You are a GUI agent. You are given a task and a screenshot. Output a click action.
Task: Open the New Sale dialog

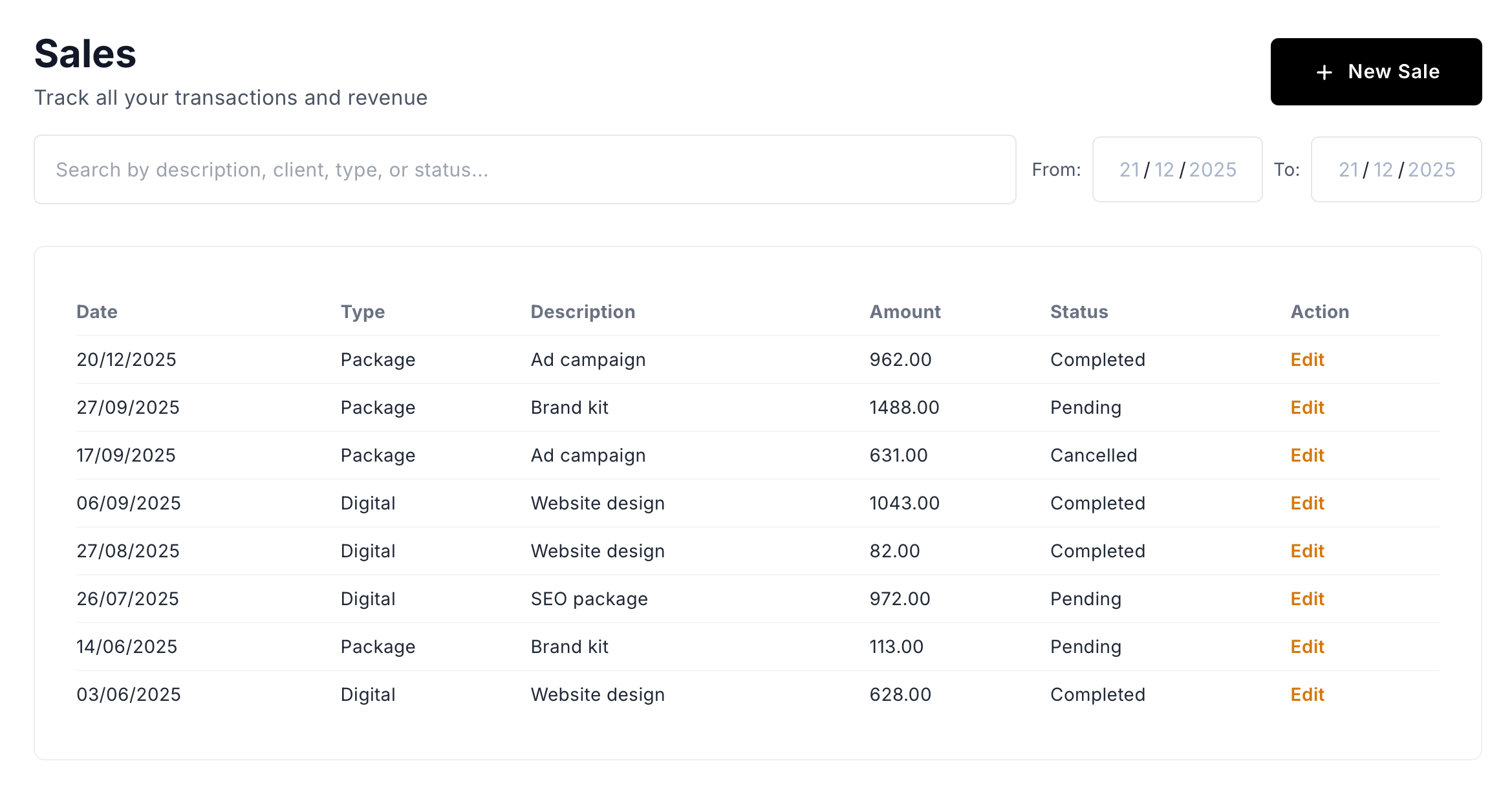1376,72
